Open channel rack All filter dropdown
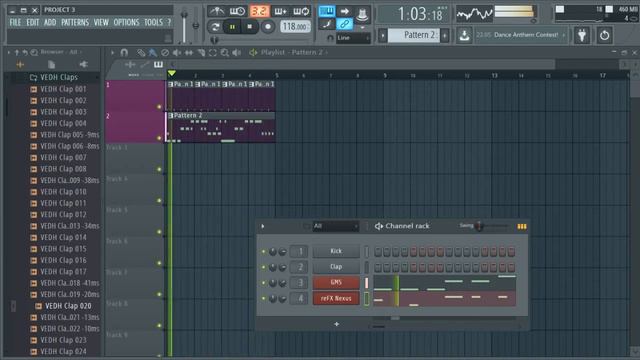The height and width of the screenshot is (360, 640). pos(336,226)
